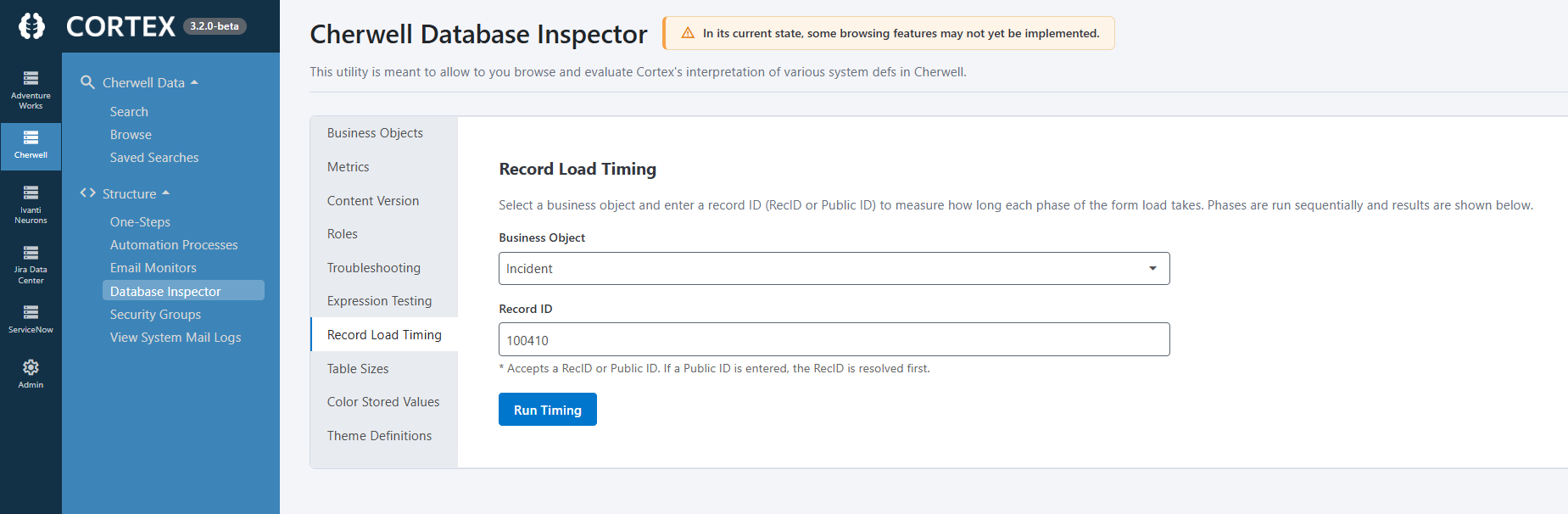The height and width of the screenshot is (514, 1568).
Task: Click the Structure code brackets icon
Action: (x=87, y=193)
